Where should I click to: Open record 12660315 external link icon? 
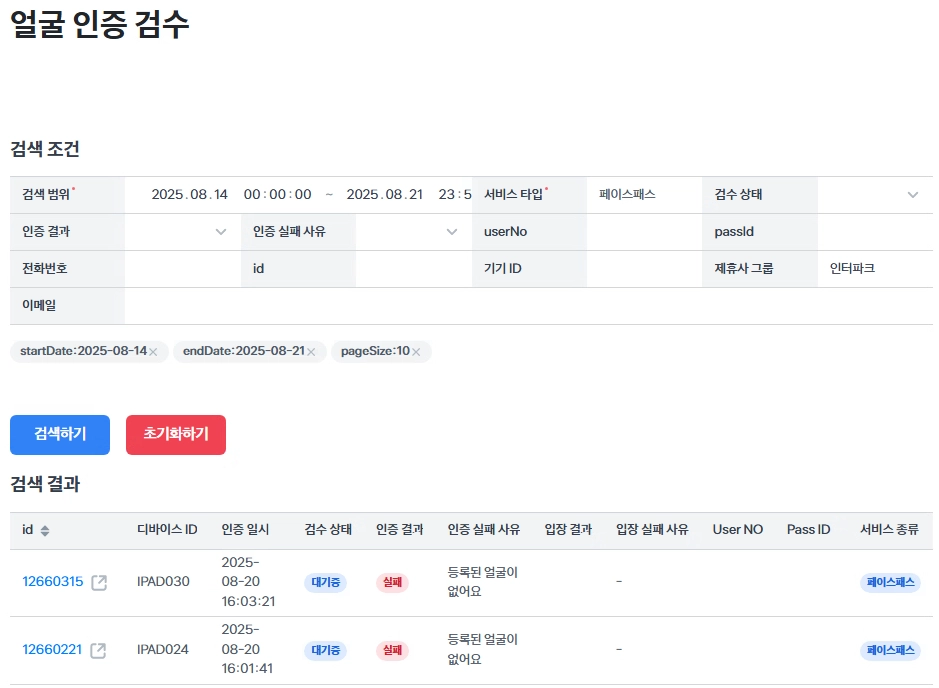tap(99, 582)
